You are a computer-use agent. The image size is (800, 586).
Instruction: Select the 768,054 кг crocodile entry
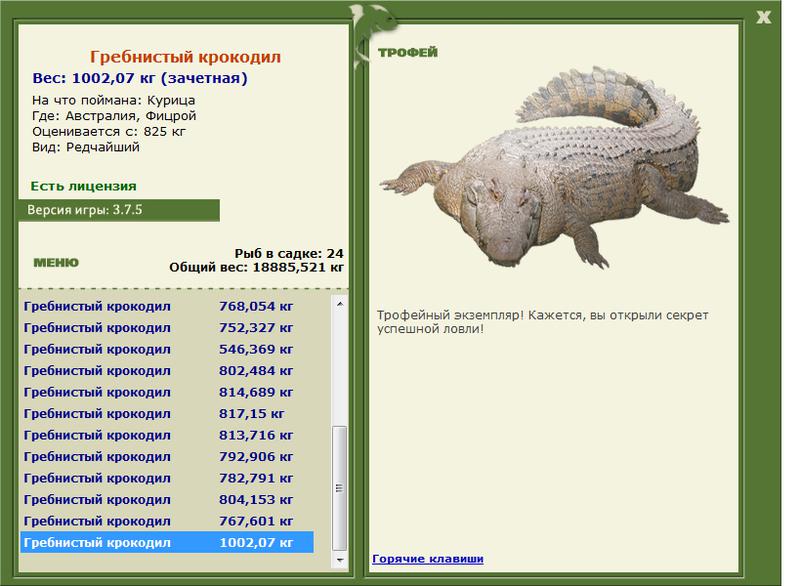pos(167,307)
